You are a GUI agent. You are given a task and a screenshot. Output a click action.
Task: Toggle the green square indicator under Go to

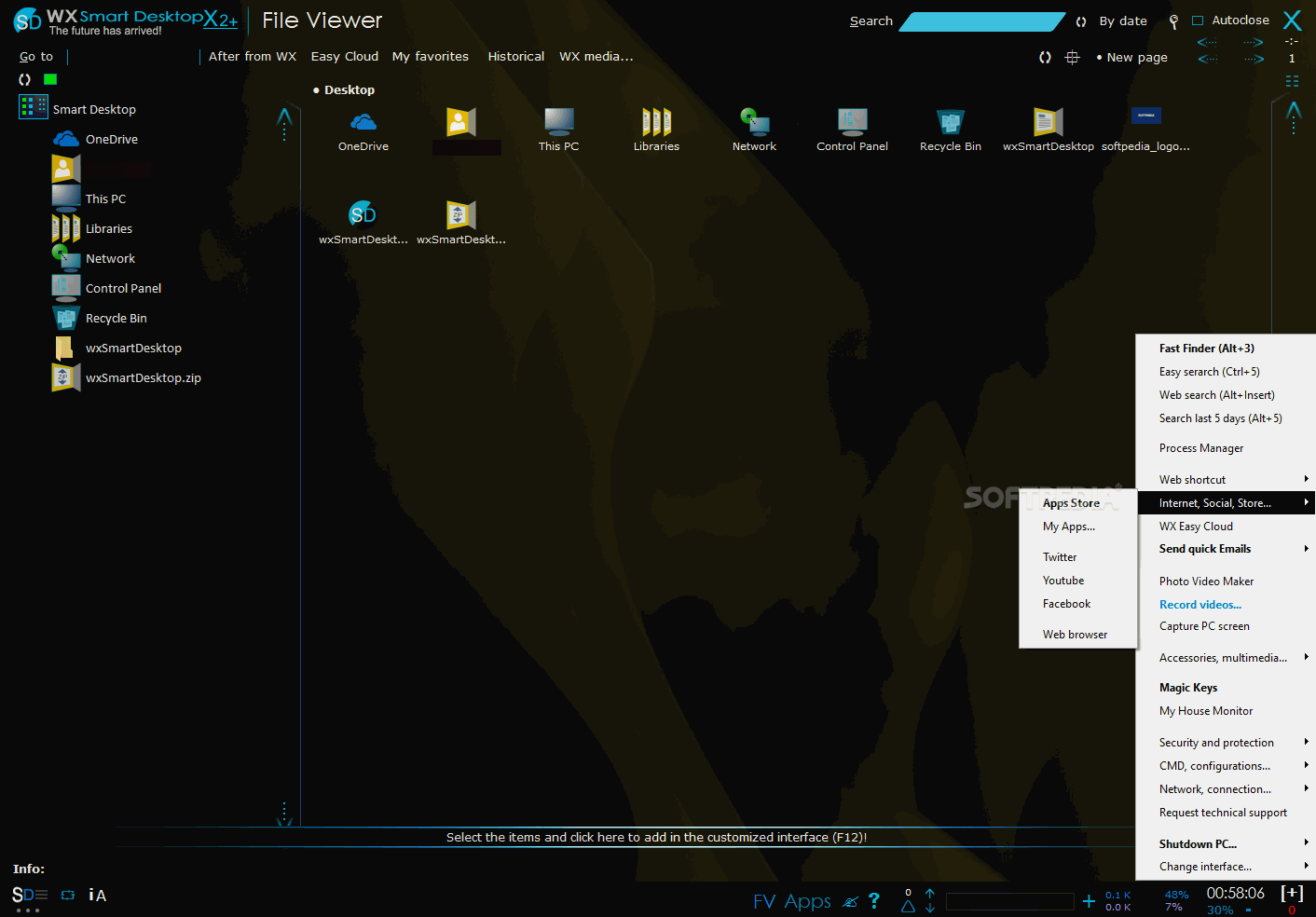(x=50, y=80)
